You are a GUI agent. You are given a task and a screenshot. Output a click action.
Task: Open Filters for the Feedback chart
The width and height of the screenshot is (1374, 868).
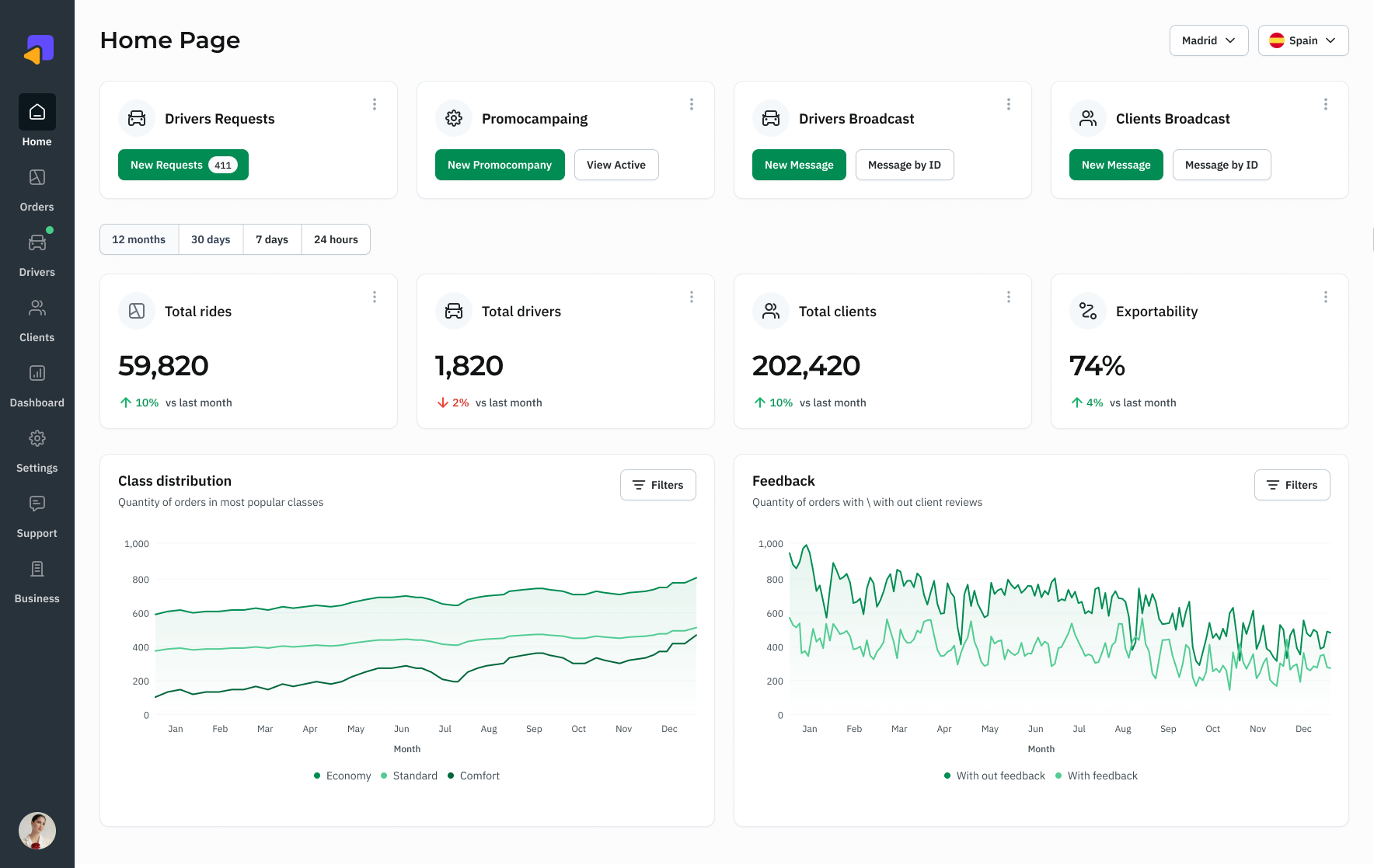pyautogui.click(x=1292, y=485)
